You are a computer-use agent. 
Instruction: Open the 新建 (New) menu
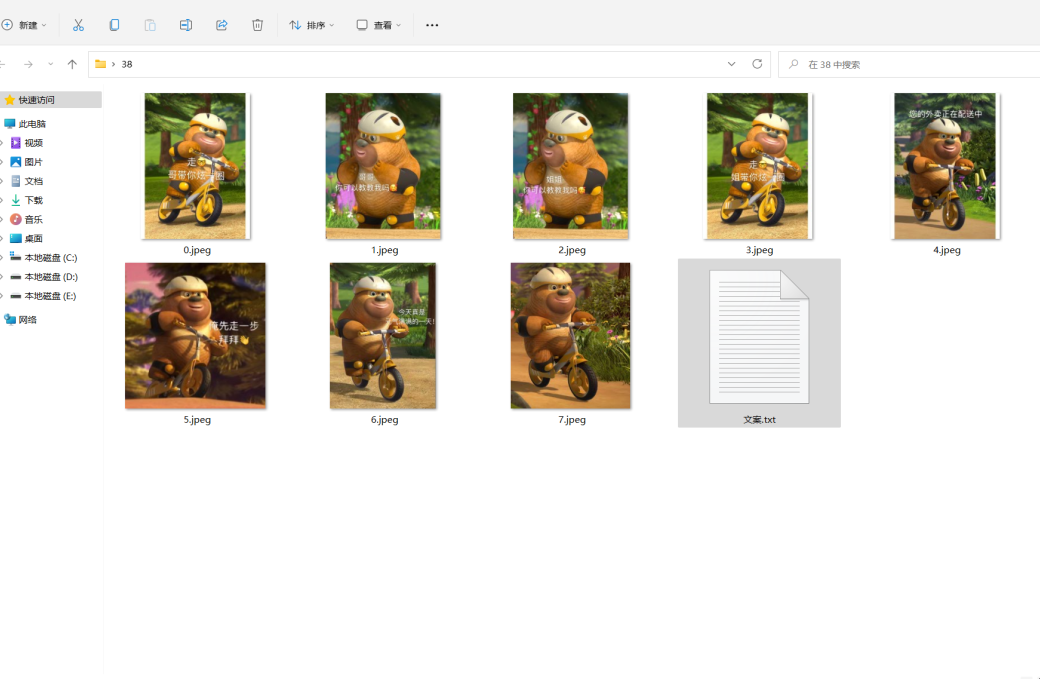click(24, 25)
